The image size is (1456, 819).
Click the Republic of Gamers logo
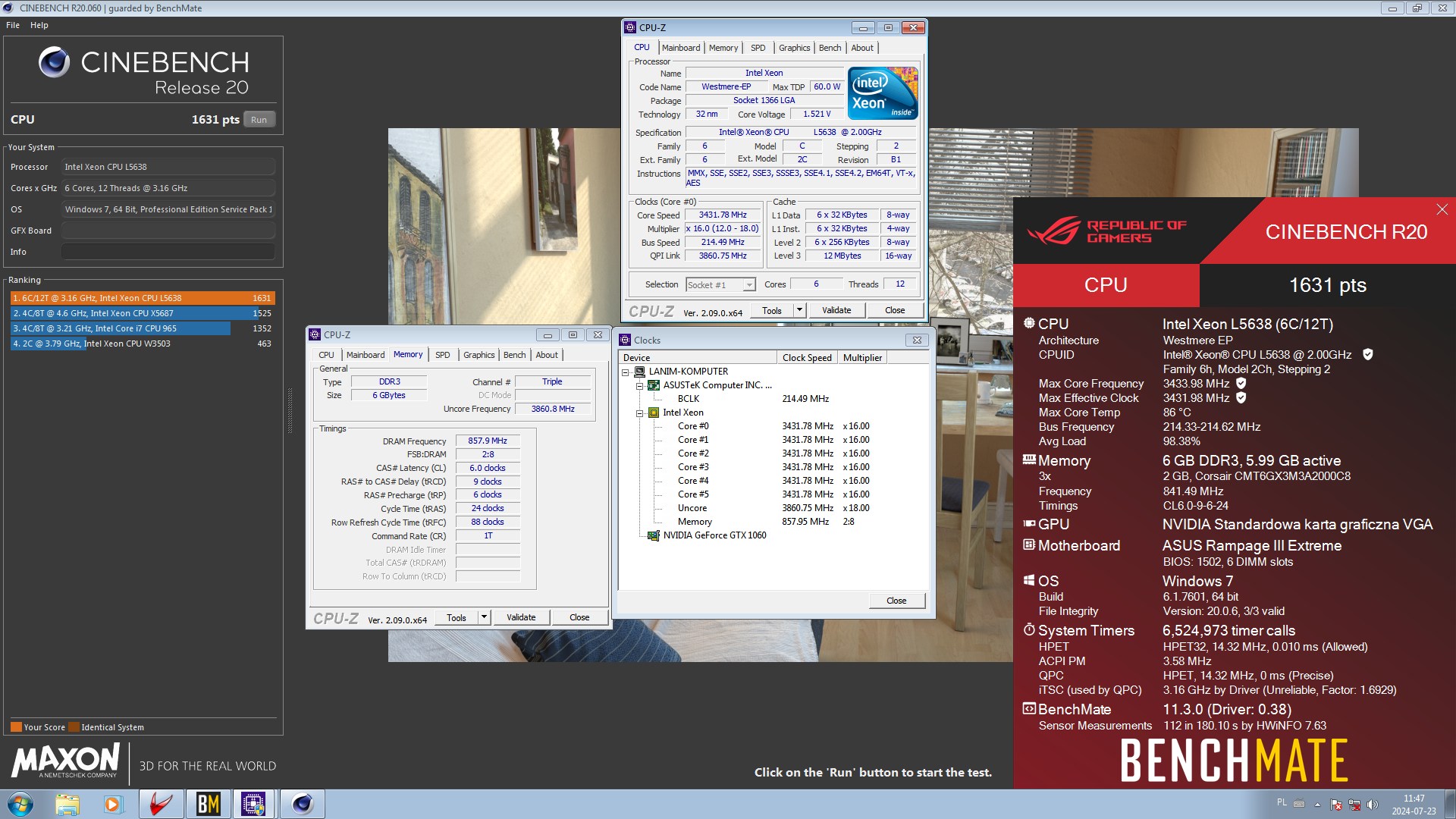(x=1107, y=231)
